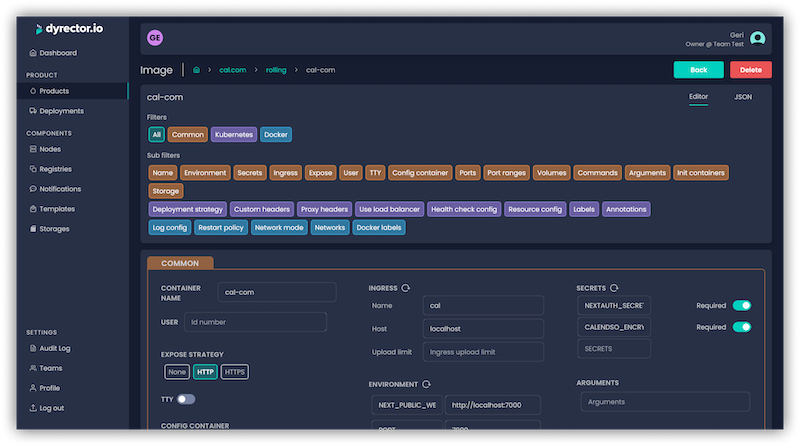800x446 pixels.
Task: Click the Ingress upload limit field
Action: click(x=483, y=352)
